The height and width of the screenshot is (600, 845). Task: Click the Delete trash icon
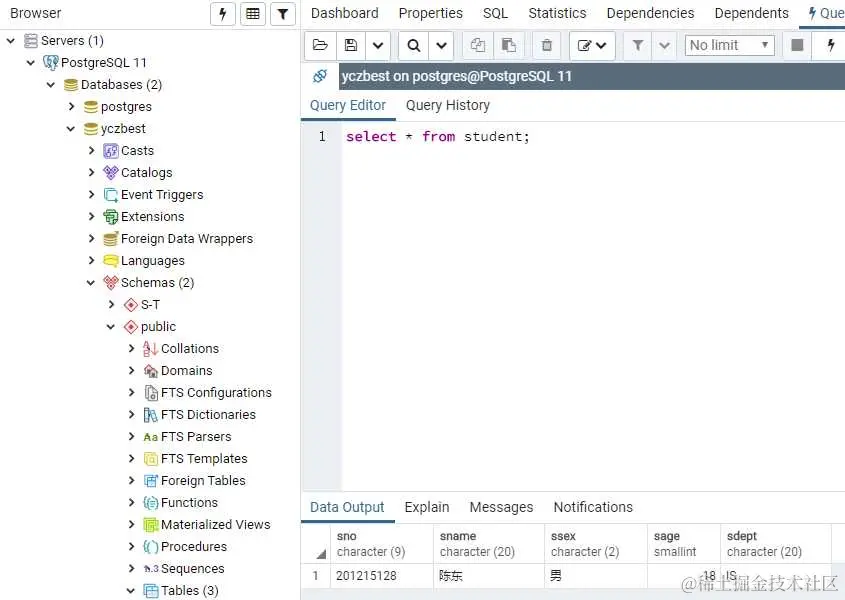[546, 45]
